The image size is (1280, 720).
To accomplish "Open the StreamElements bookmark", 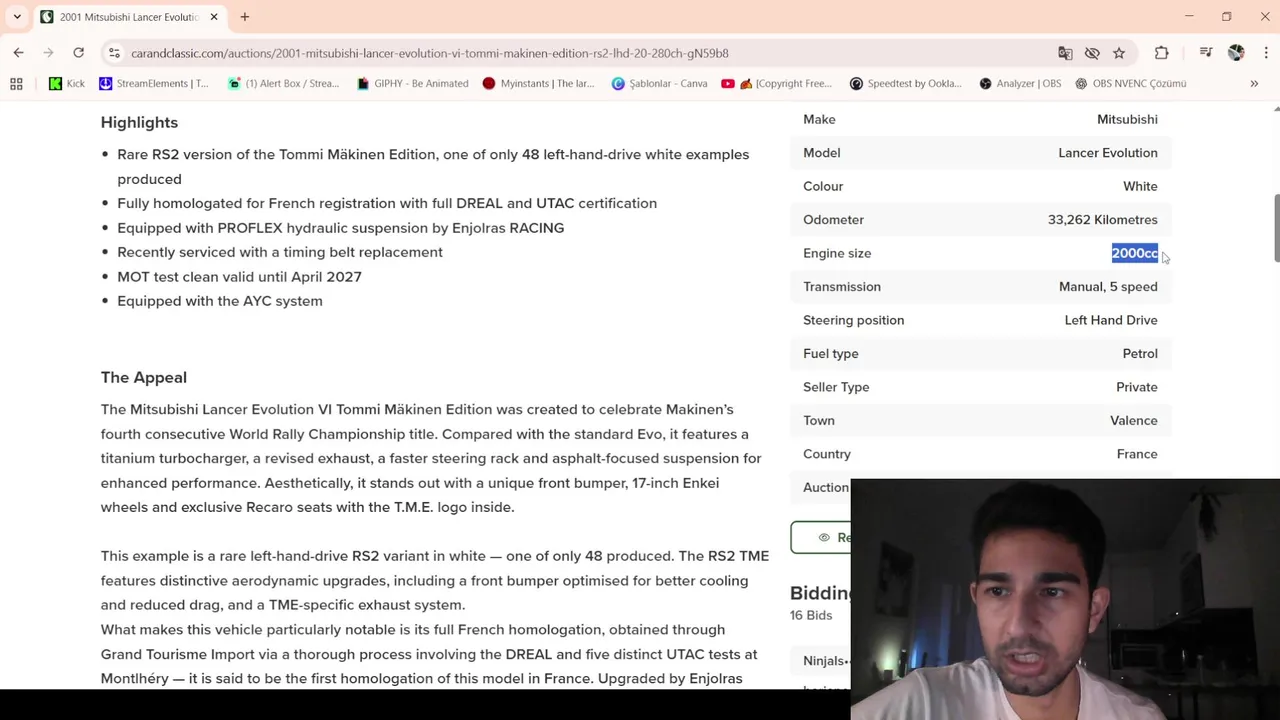I will pos(154,84).
